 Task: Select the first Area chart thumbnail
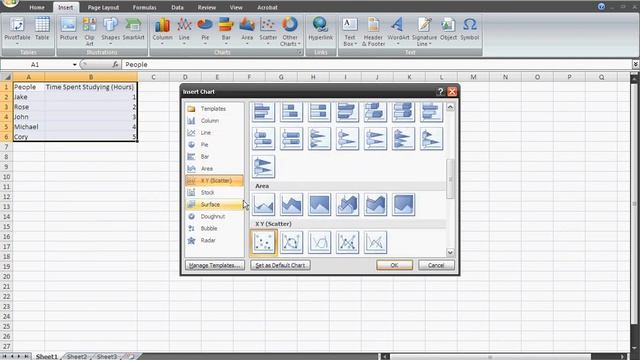click(x=263, y=204)
